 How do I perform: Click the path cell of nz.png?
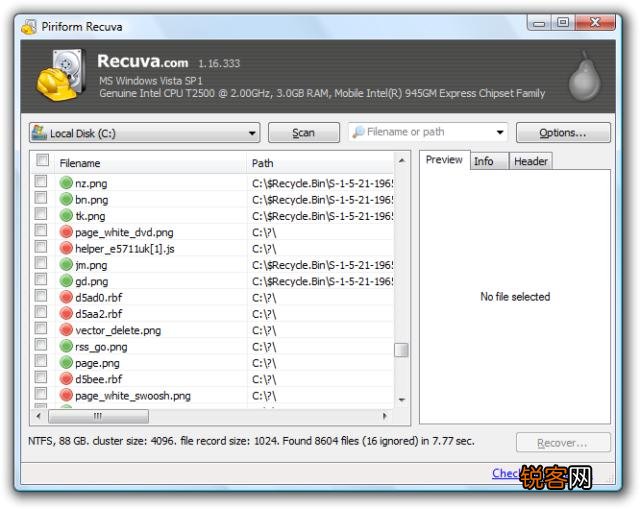click(x=322, y=183)
